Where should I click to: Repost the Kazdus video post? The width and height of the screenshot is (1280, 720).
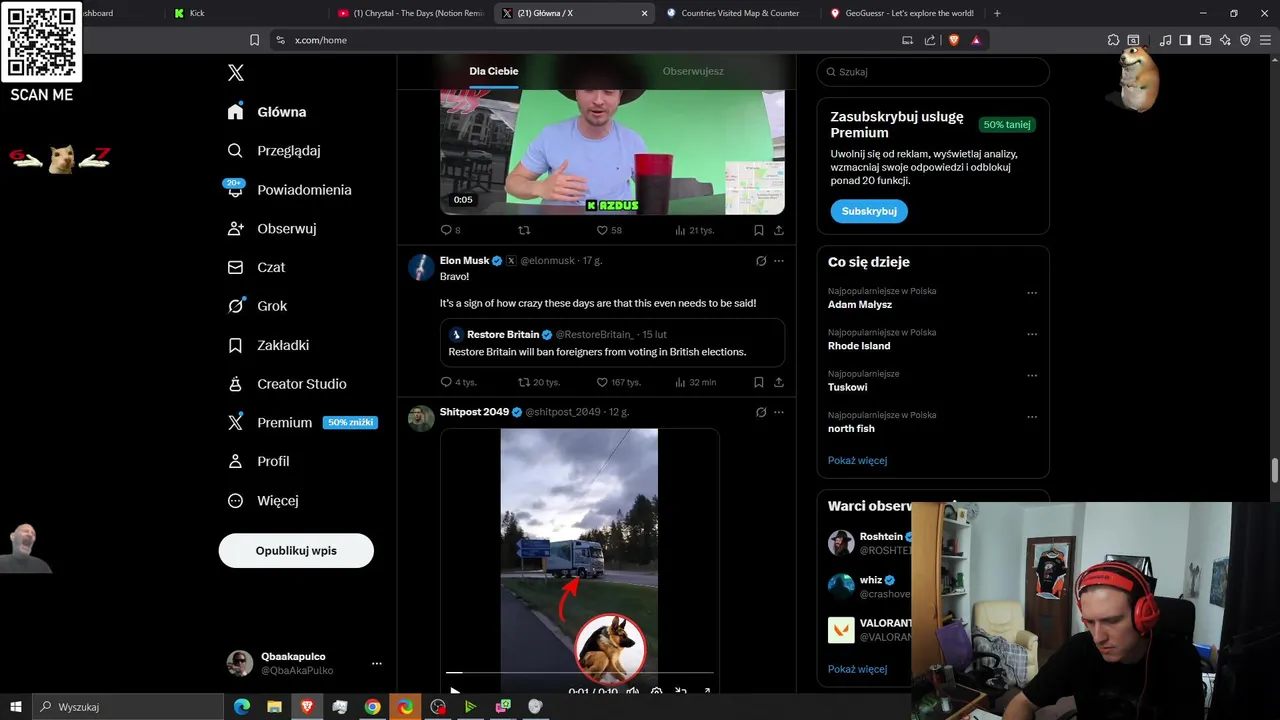(523, 230)
